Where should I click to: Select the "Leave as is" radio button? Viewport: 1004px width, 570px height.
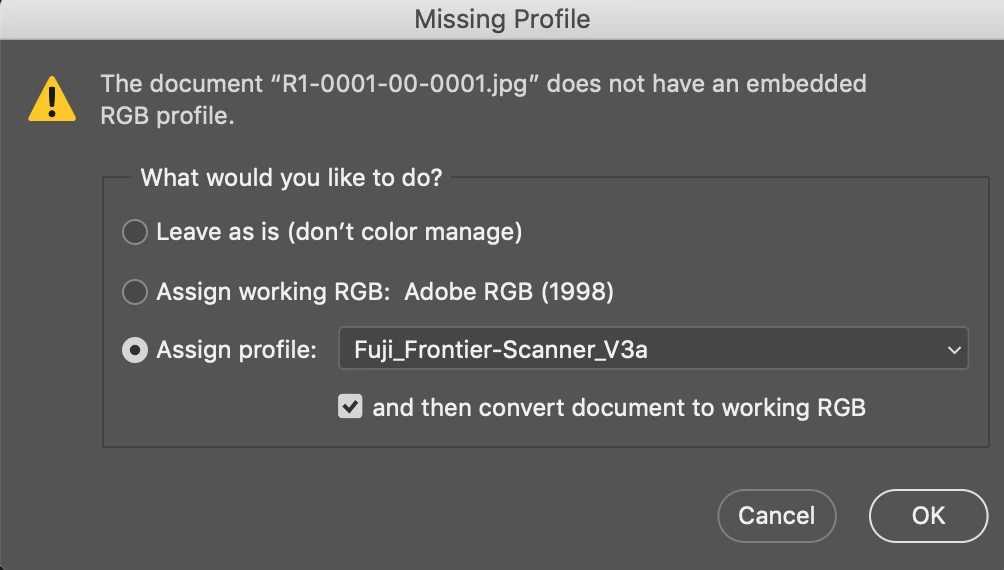(134, 233)
